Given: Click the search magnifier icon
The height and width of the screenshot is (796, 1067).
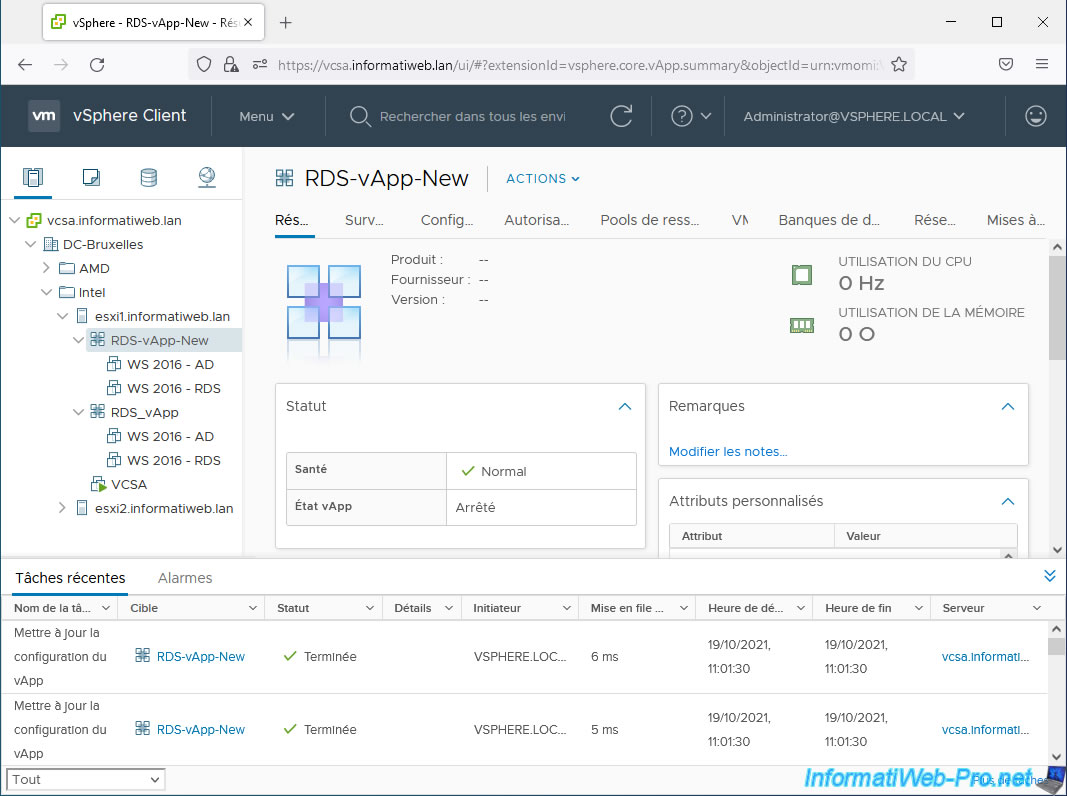Looking at the screenshot, I should coord(360,116).
